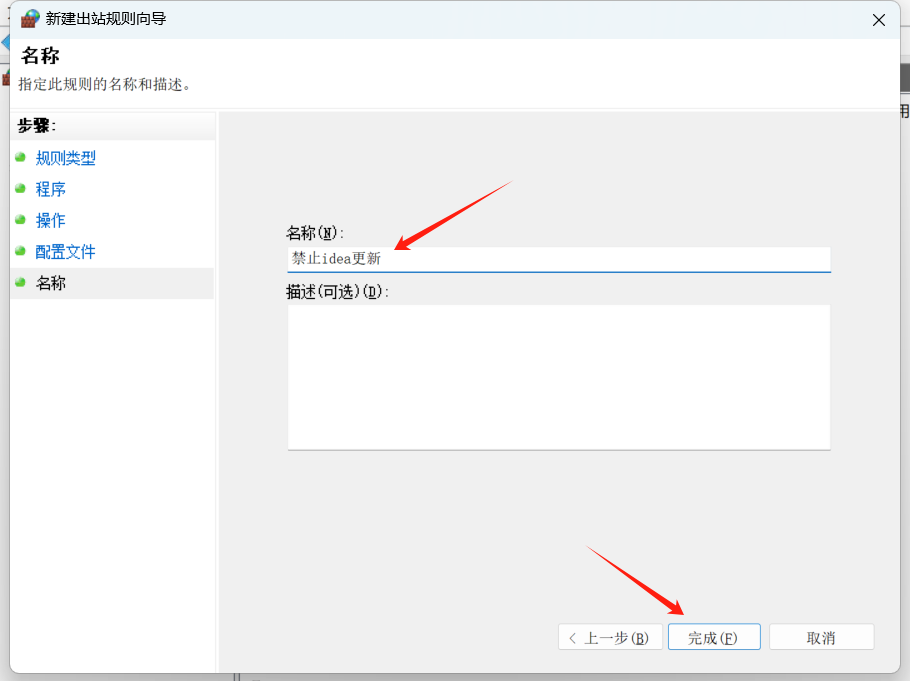
Task: Focus the 名称(N) input field
Action: 559,259
